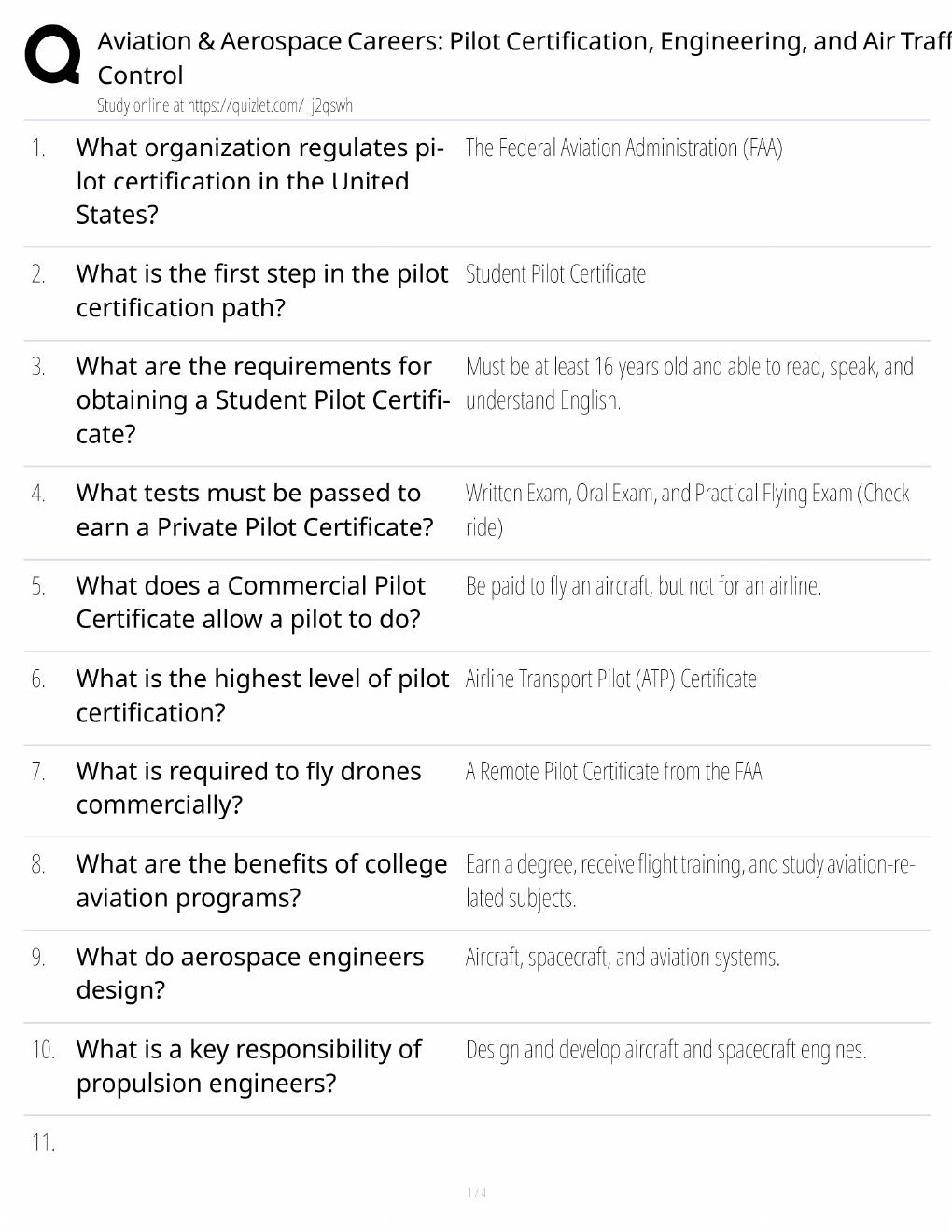Click question 4 about Private Pilot tests
The height and width of the screenshot is (1232, 952).
click(255, 510)
